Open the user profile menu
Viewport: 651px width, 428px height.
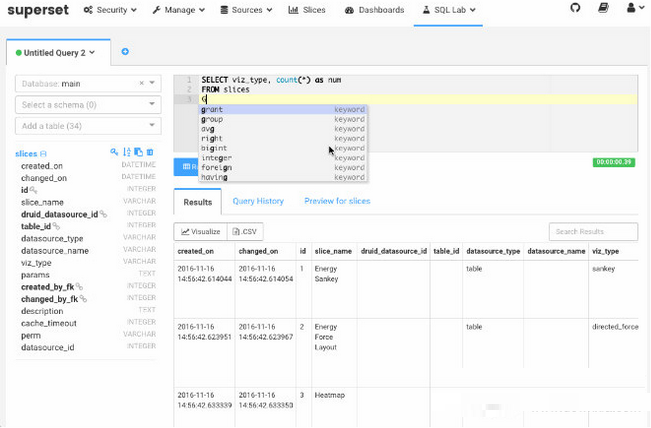(635, 8)
